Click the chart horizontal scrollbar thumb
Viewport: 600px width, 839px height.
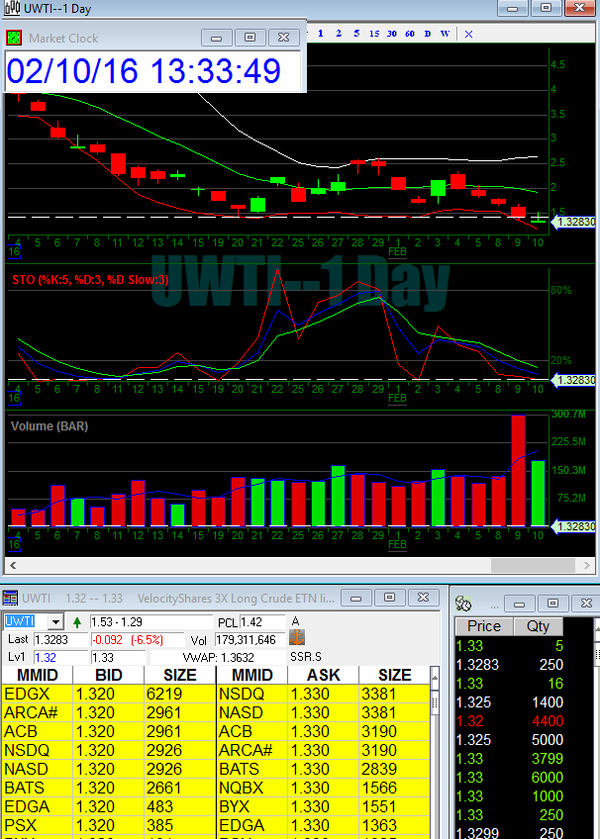533,565
